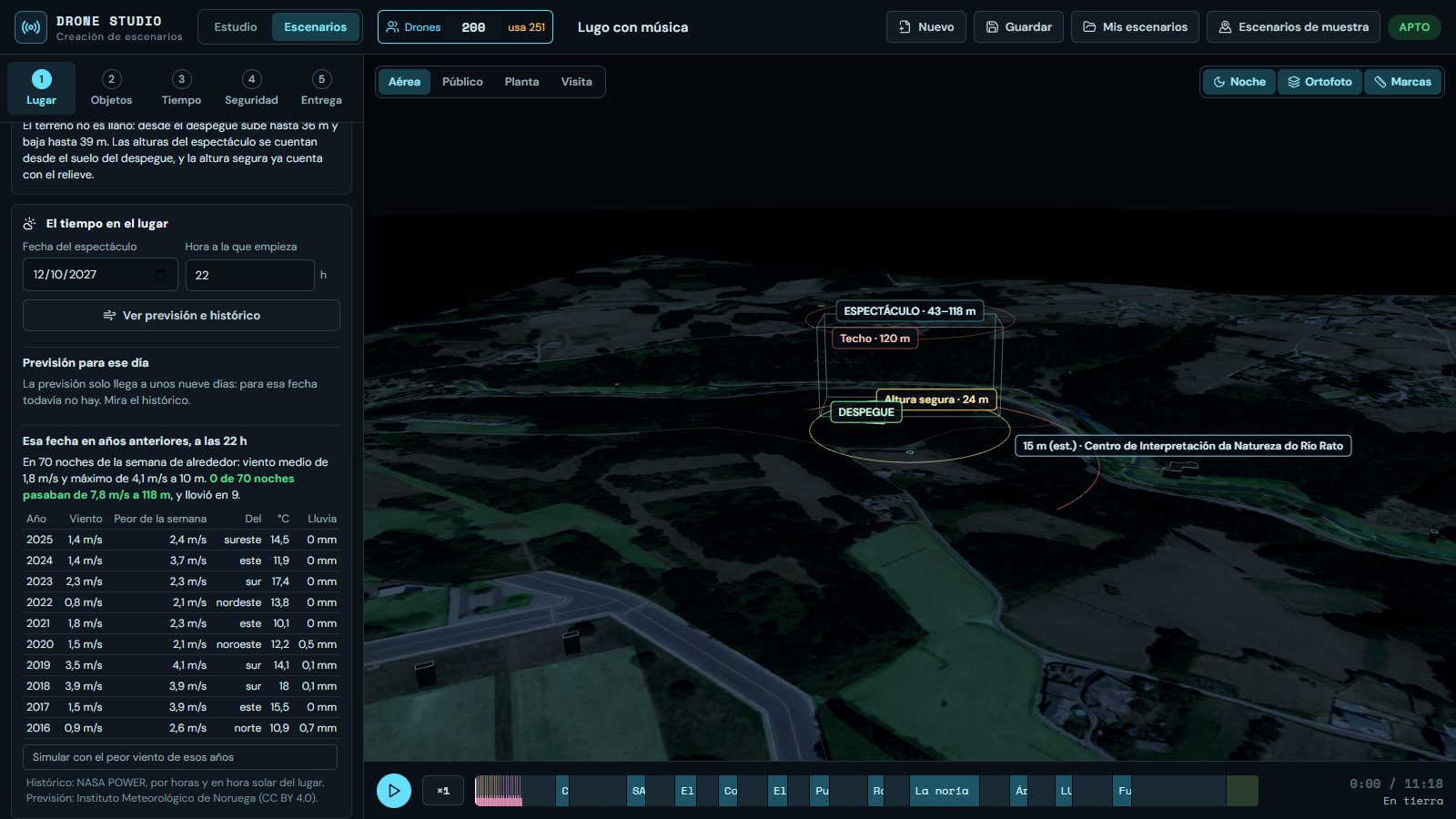The image size is (1456, 819).
Task: Click the Altura segura · 24 m label
Action: point(936,399)
